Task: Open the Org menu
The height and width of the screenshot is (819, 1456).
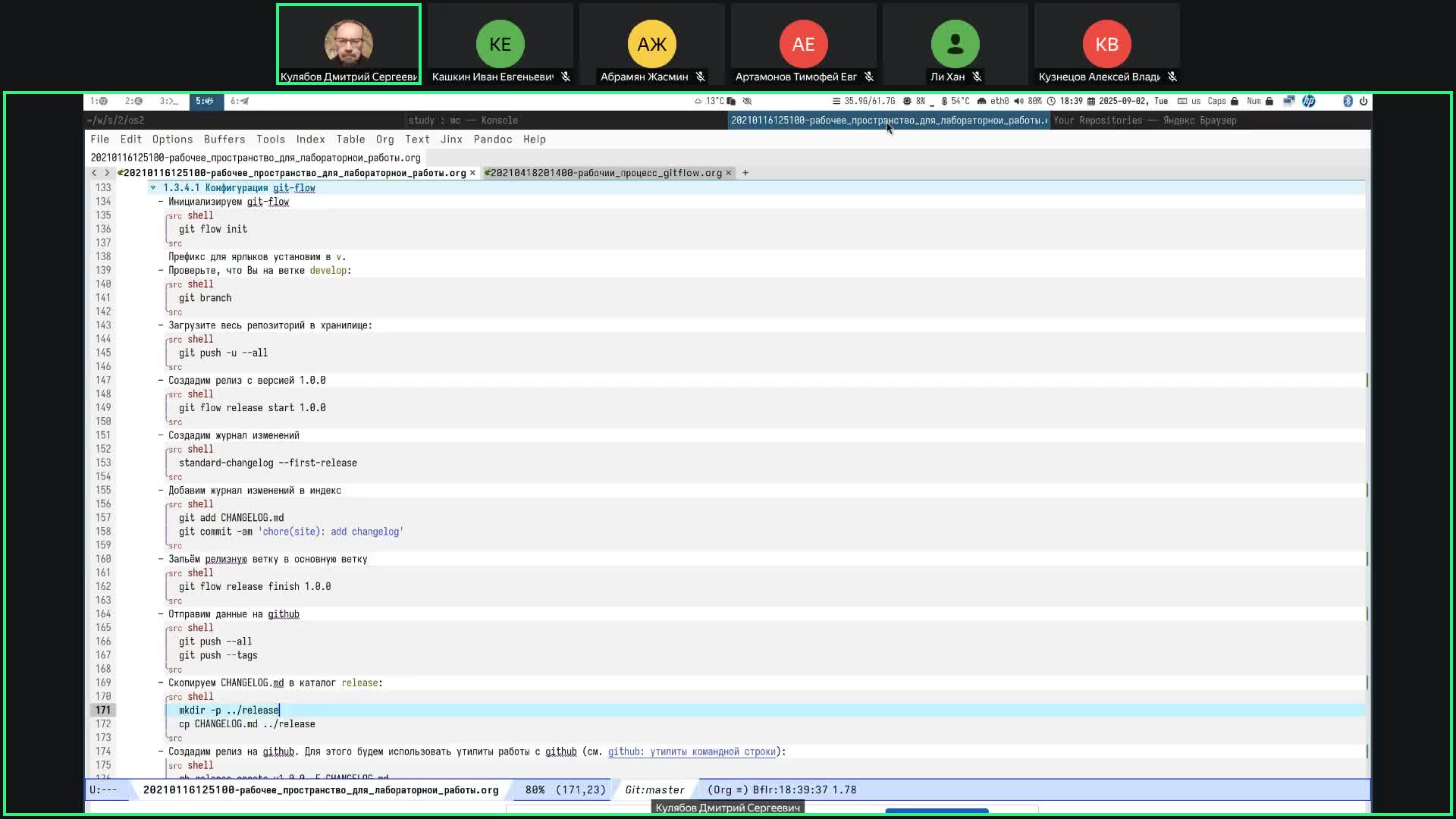Action: pos(385,140)
